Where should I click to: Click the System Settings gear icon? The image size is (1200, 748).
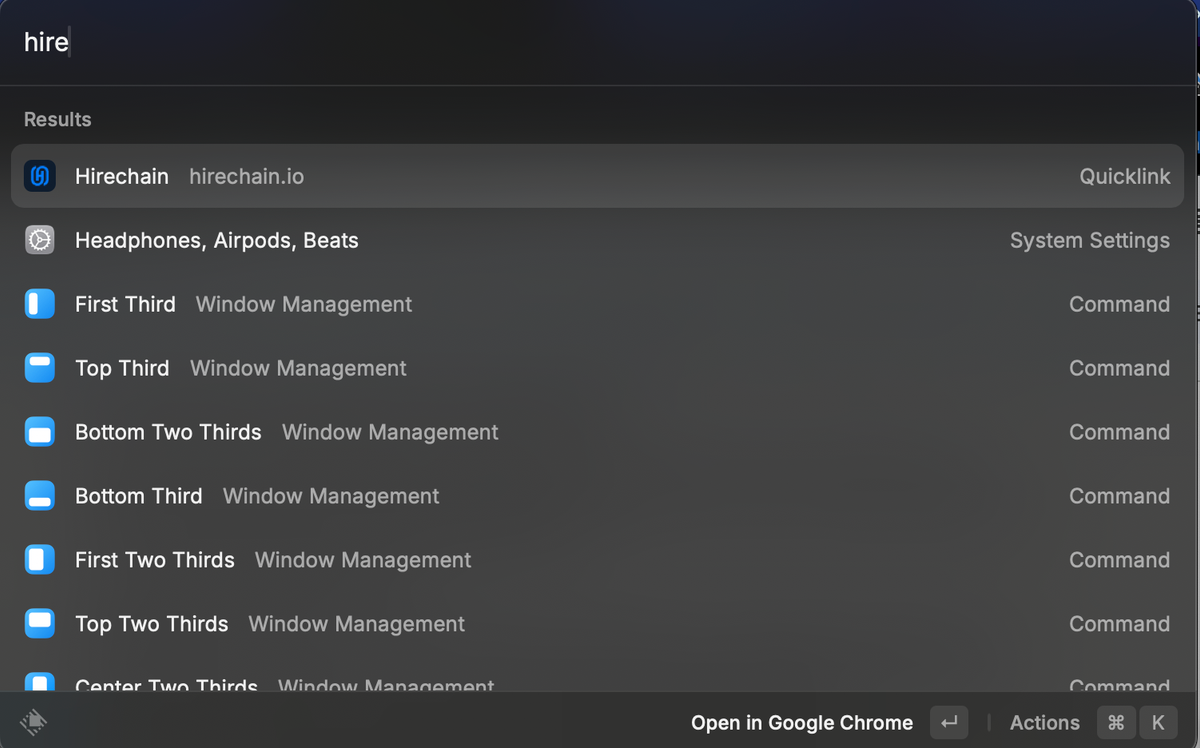click(x=40, y=240)
